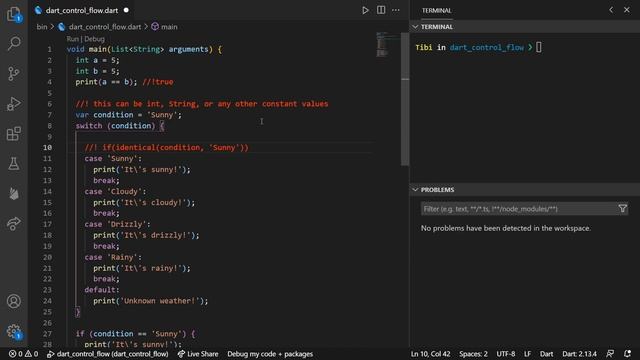Select the dart_control_flow.dart editor tab
The image size is (640, 360).
pyautogui.click(x=82, y=10)
